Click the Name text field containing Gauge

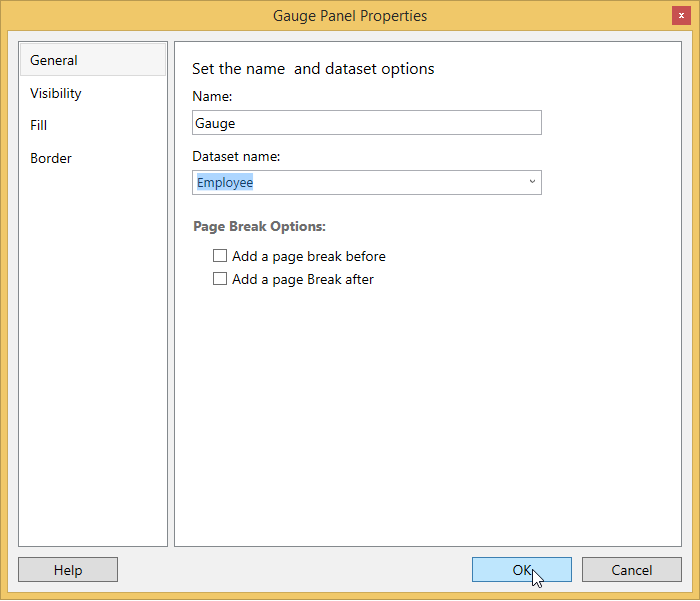coord(366,123)
